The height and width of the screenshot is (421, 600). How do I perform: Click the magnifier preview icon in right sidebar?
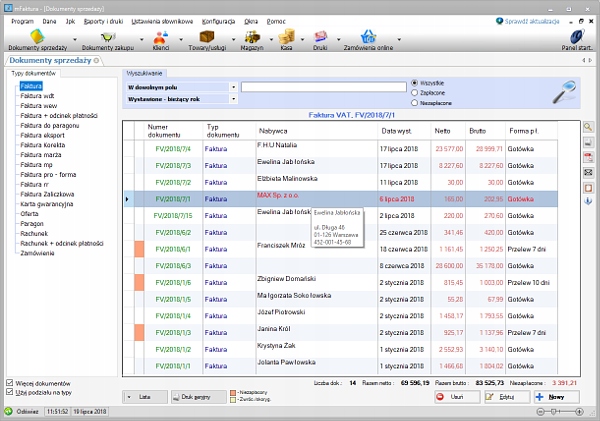click(588, 128)
